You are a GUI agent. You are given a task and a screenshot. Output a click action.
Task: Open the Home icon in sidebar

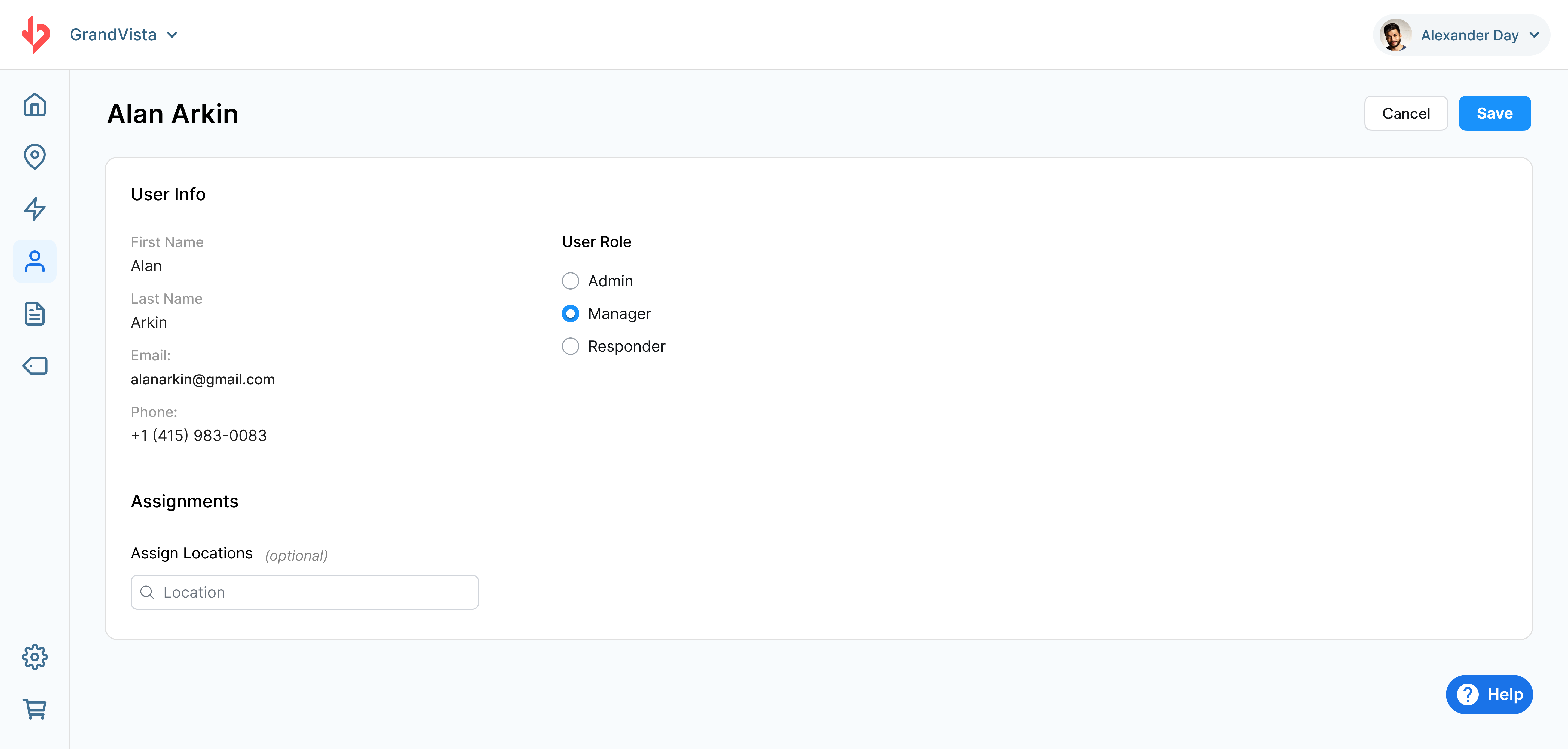coord(35,105)
